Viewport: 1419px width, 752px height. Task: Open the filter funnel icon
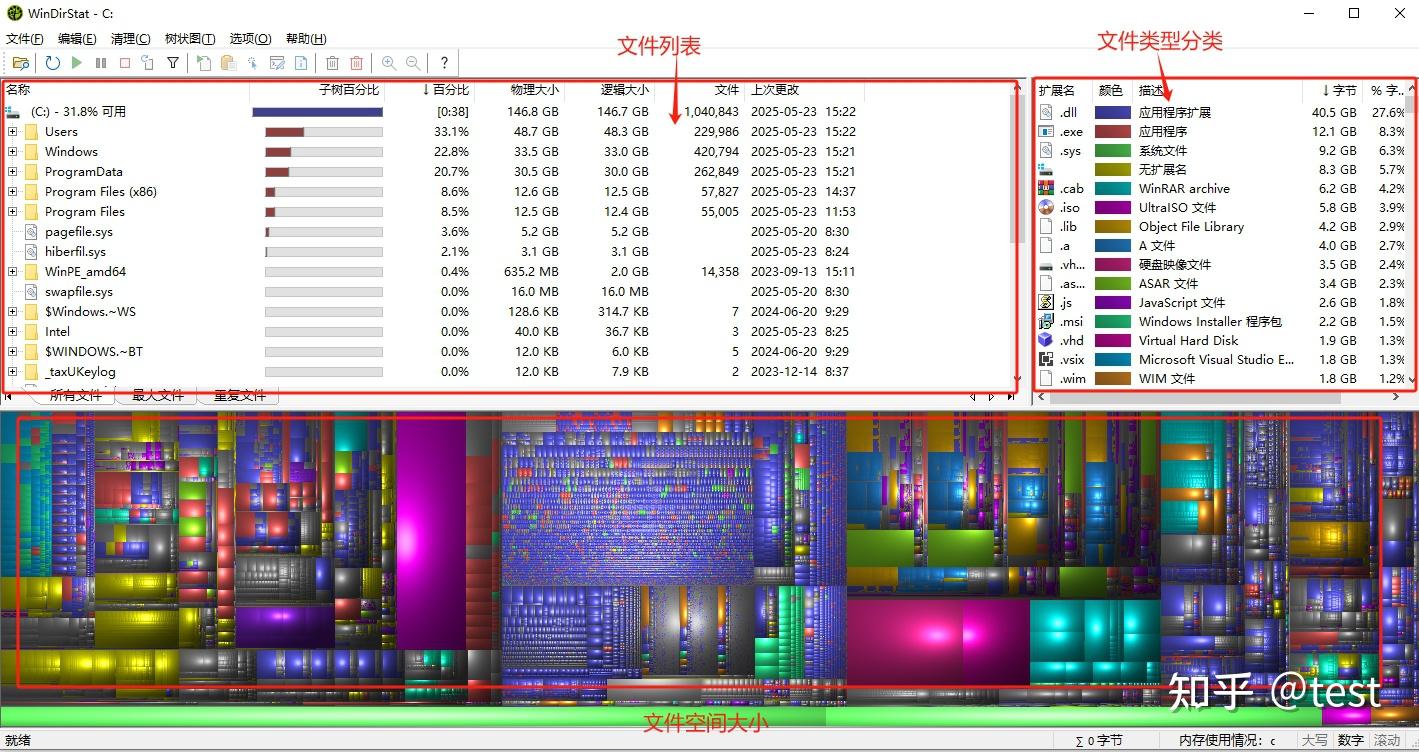click(x=172, y=62)
